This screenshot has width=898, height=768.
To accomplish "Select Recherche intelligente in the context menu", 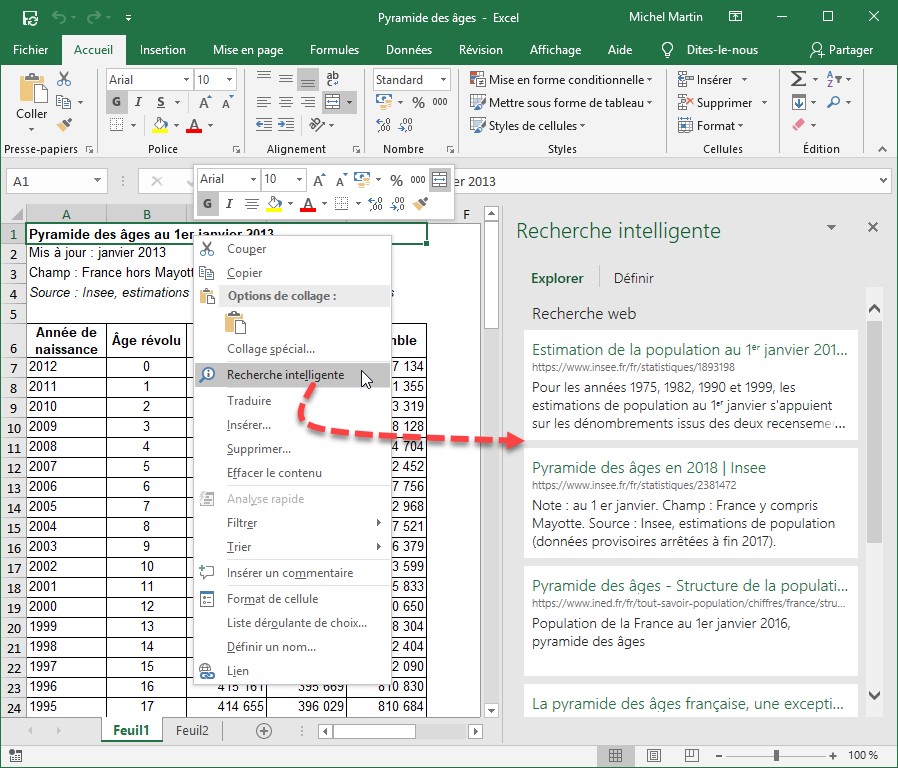I will pos(285,375).
